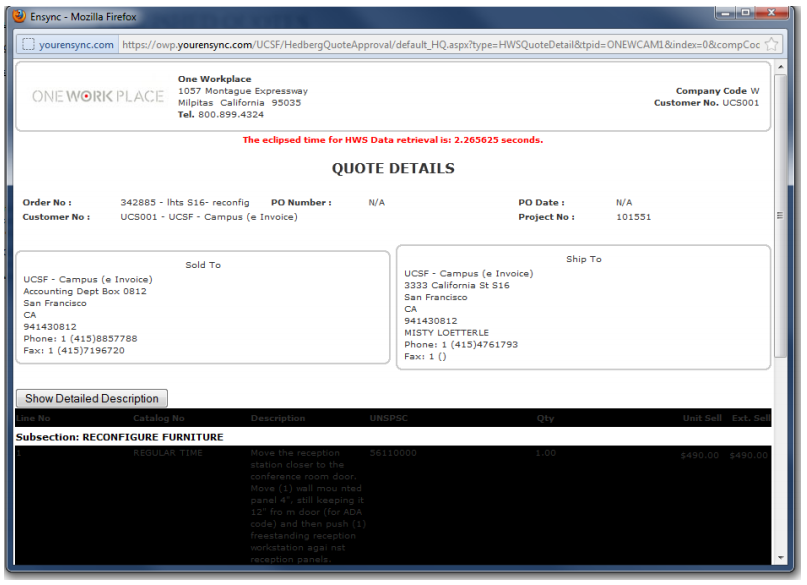Click 'San Francisco' in the Ship To box
This screenshot has width=807, height=585.
(436, 297)
